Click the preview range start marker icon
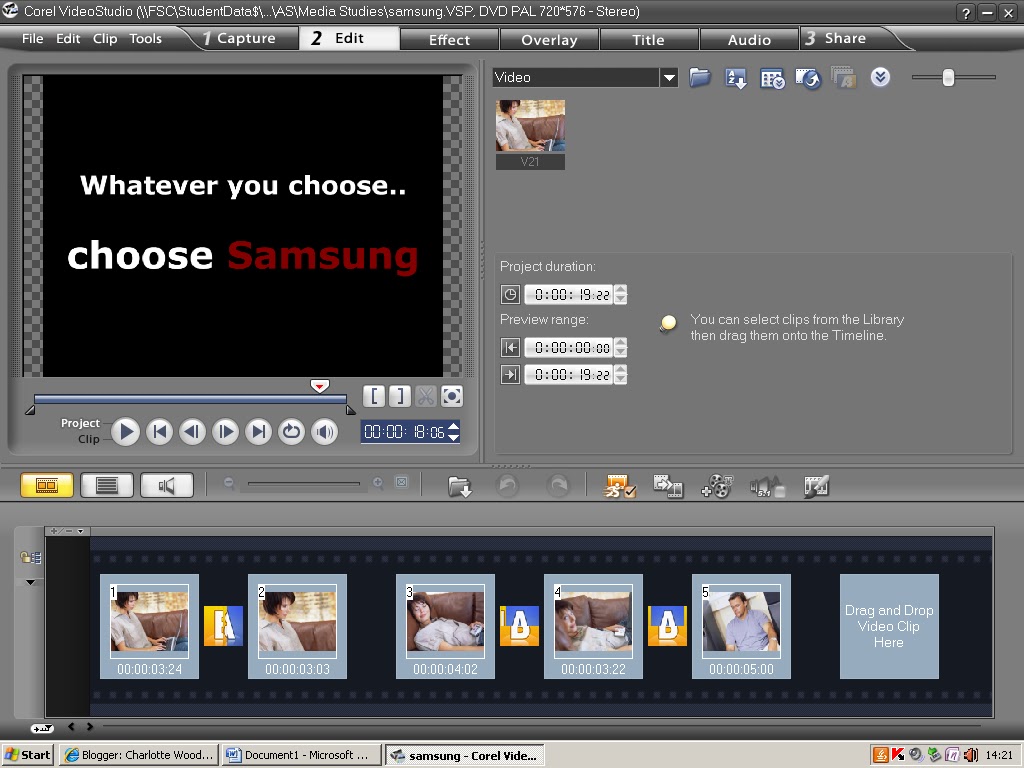The image size is (1024, 768). 510,347
